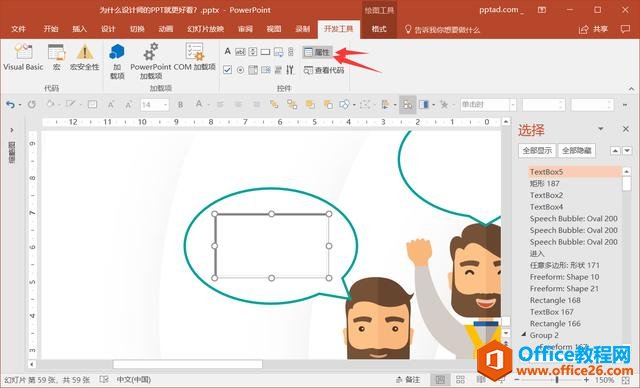Switch to the Design (设计) tab

(x=108, y=29)
